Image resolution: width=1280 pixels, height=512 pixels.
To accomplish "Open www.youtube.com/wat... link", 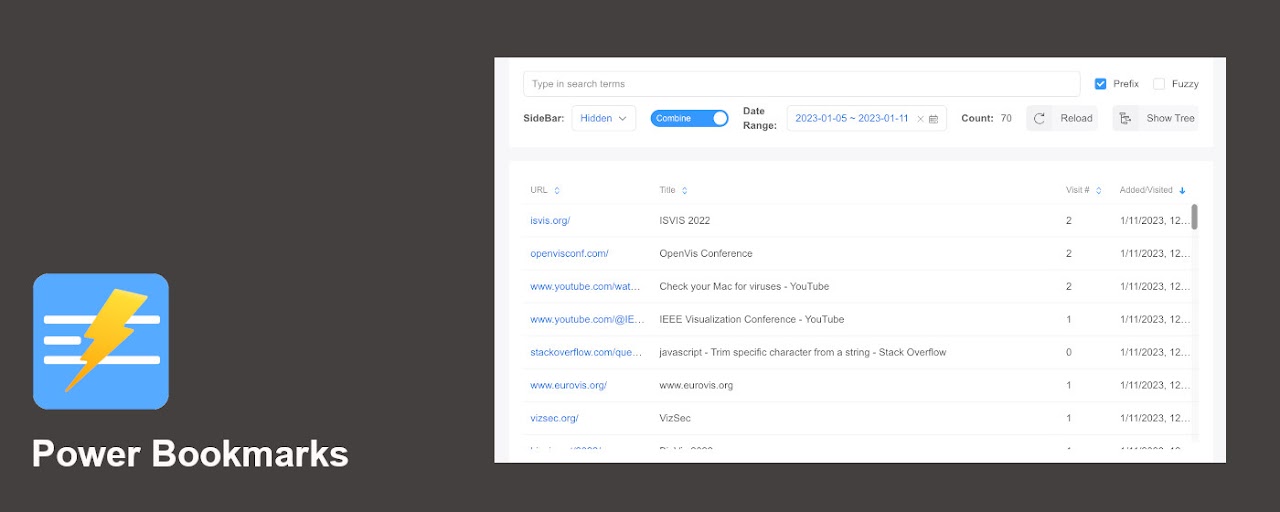I will coord(584,286).
